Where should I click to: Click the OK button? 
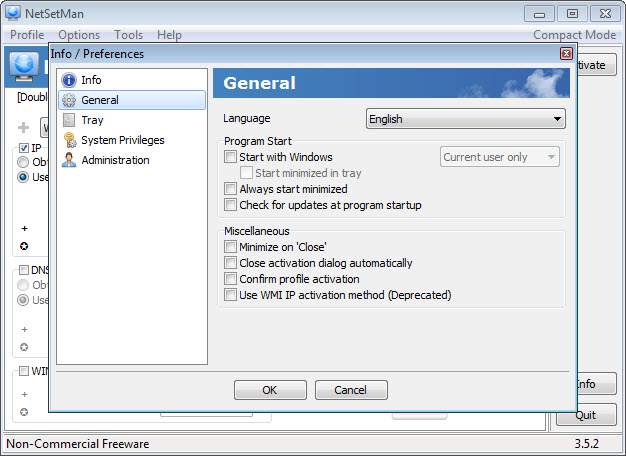tap(270, 390)
